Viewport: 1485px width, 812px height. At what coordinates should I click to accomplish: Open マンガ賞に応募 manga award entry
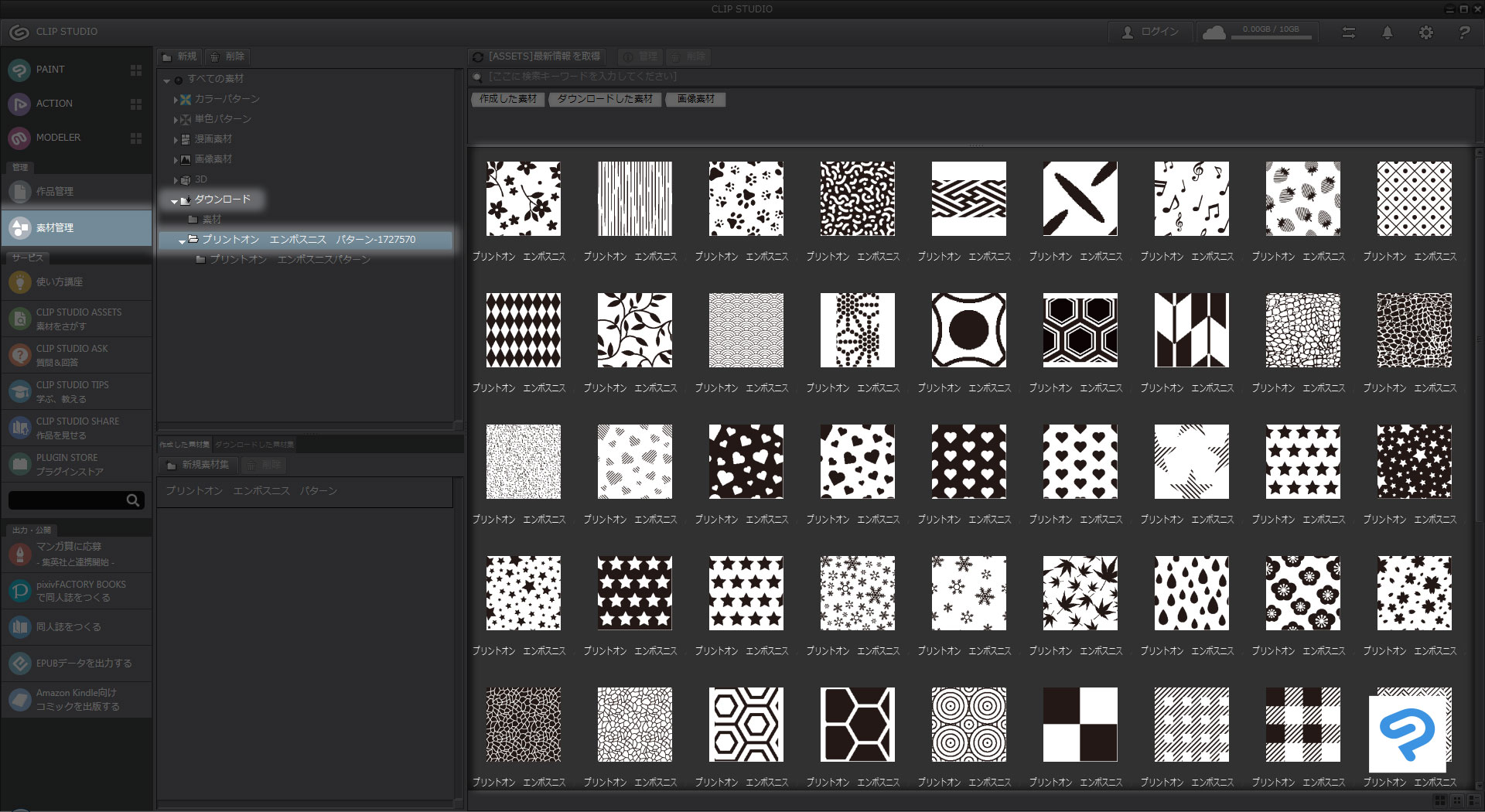pyautogui.click(x=77, y=554)
